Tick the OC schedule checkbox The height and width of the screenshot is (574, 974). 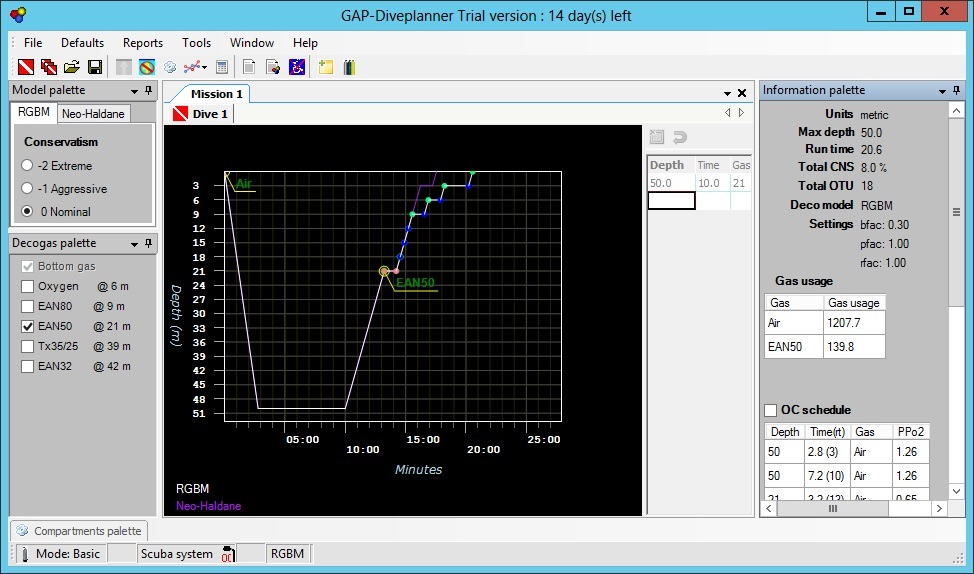[x=770, y=410]
